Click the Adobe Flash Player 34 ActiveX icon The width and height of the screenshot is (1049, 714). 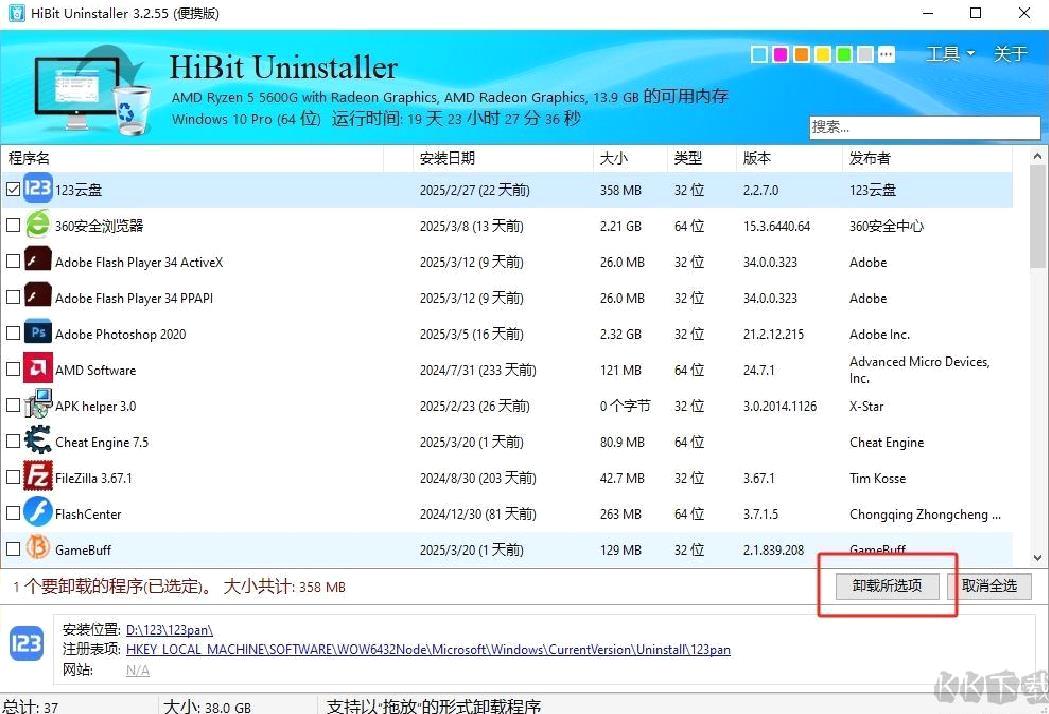[x=37, y=261]
